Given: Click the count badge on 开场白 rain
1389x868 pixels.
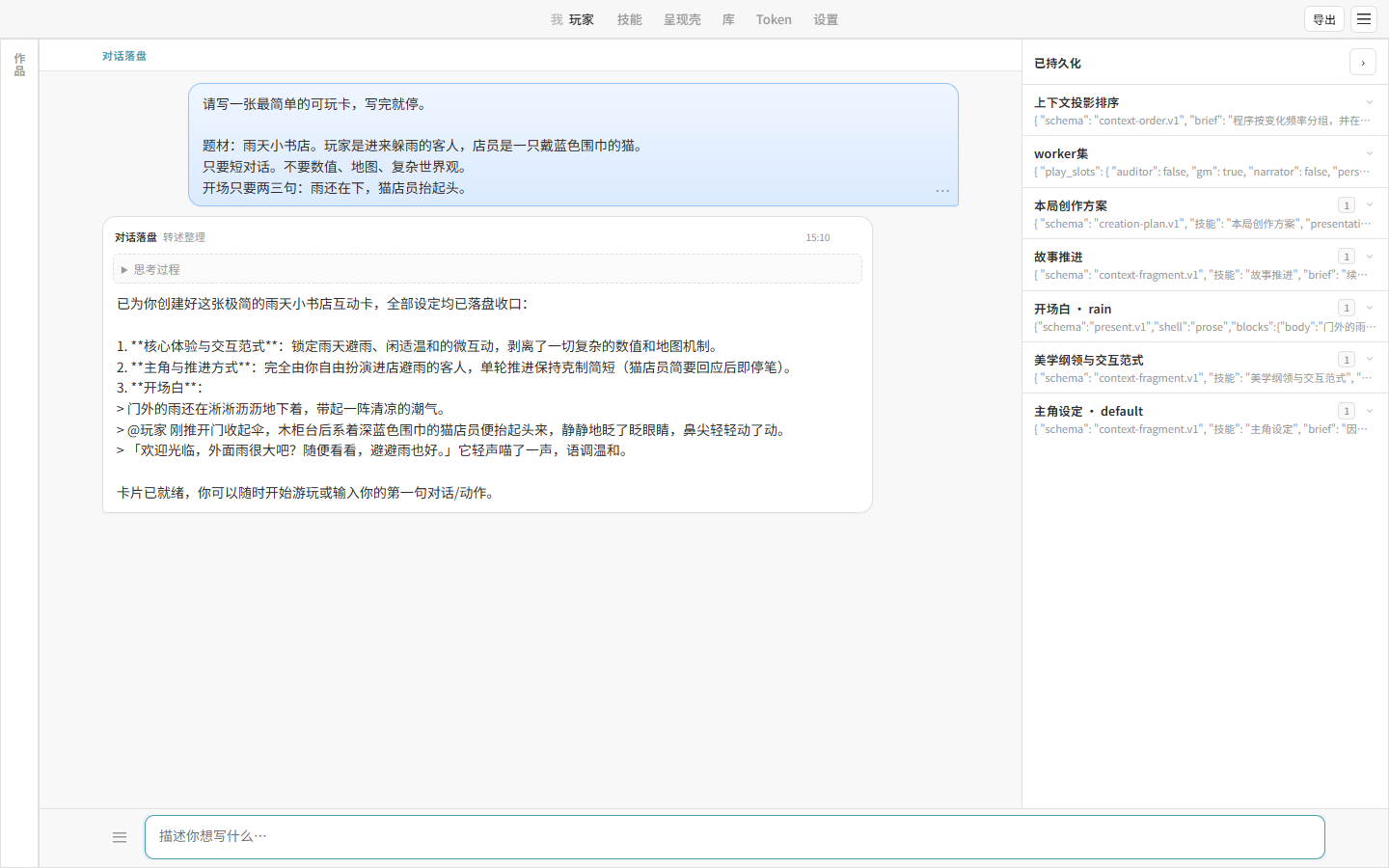Looking at the screenshot, I should click(1347, 308).
